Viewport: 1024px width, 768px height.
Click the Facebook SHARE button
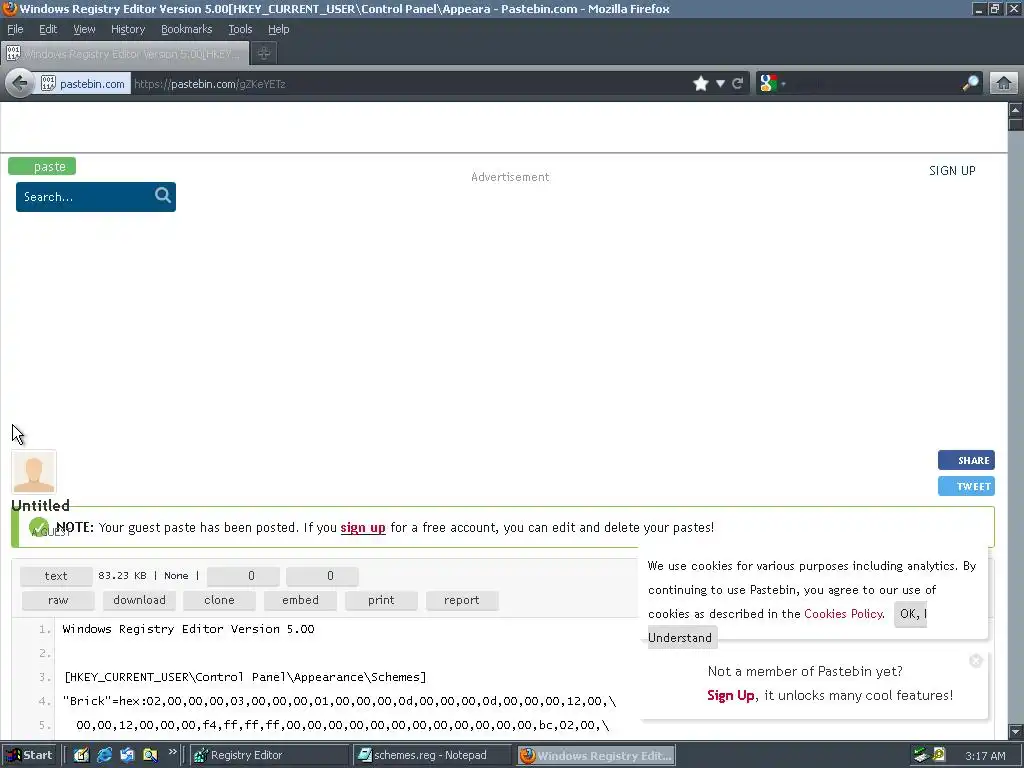tap(966, 460)
